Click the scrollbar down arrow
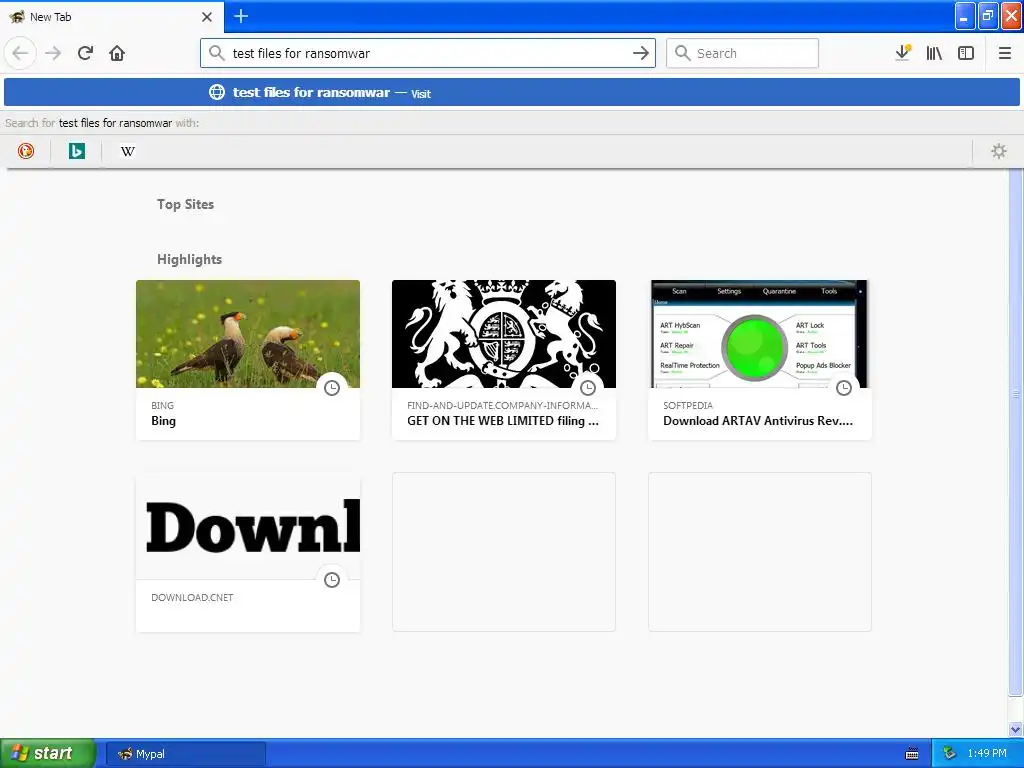 (x=1016, y=729)
